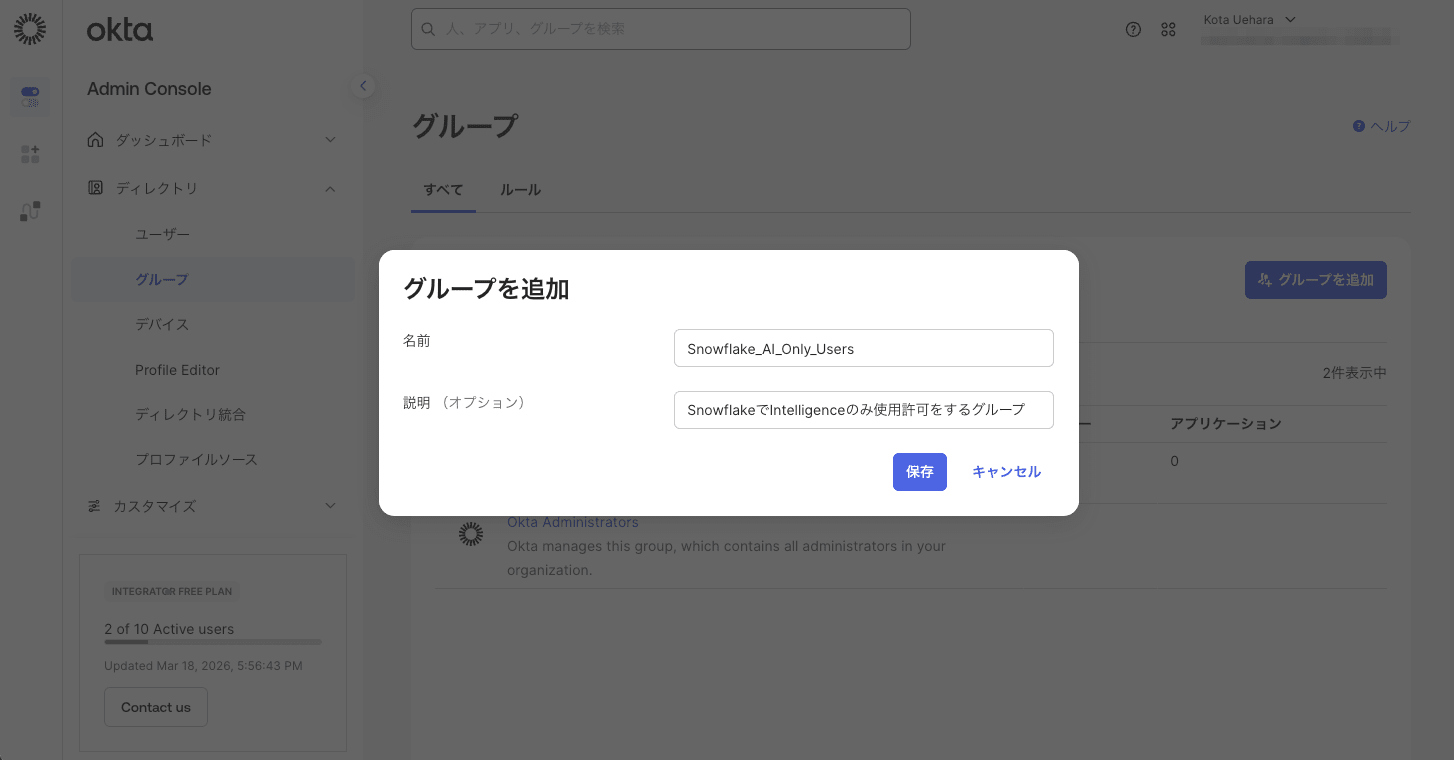Click the 保存 button

tap(919, 472)
